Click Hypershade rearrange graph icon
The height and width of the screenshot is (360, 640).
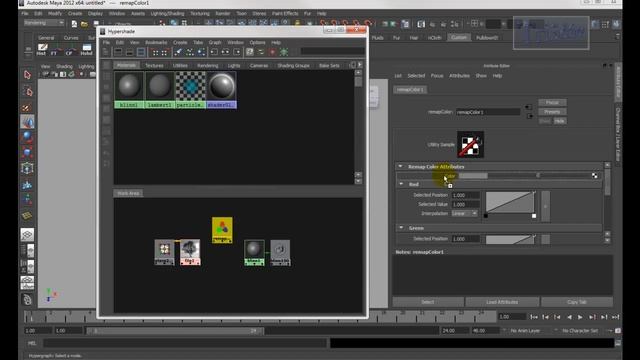(x=190, y=52)
